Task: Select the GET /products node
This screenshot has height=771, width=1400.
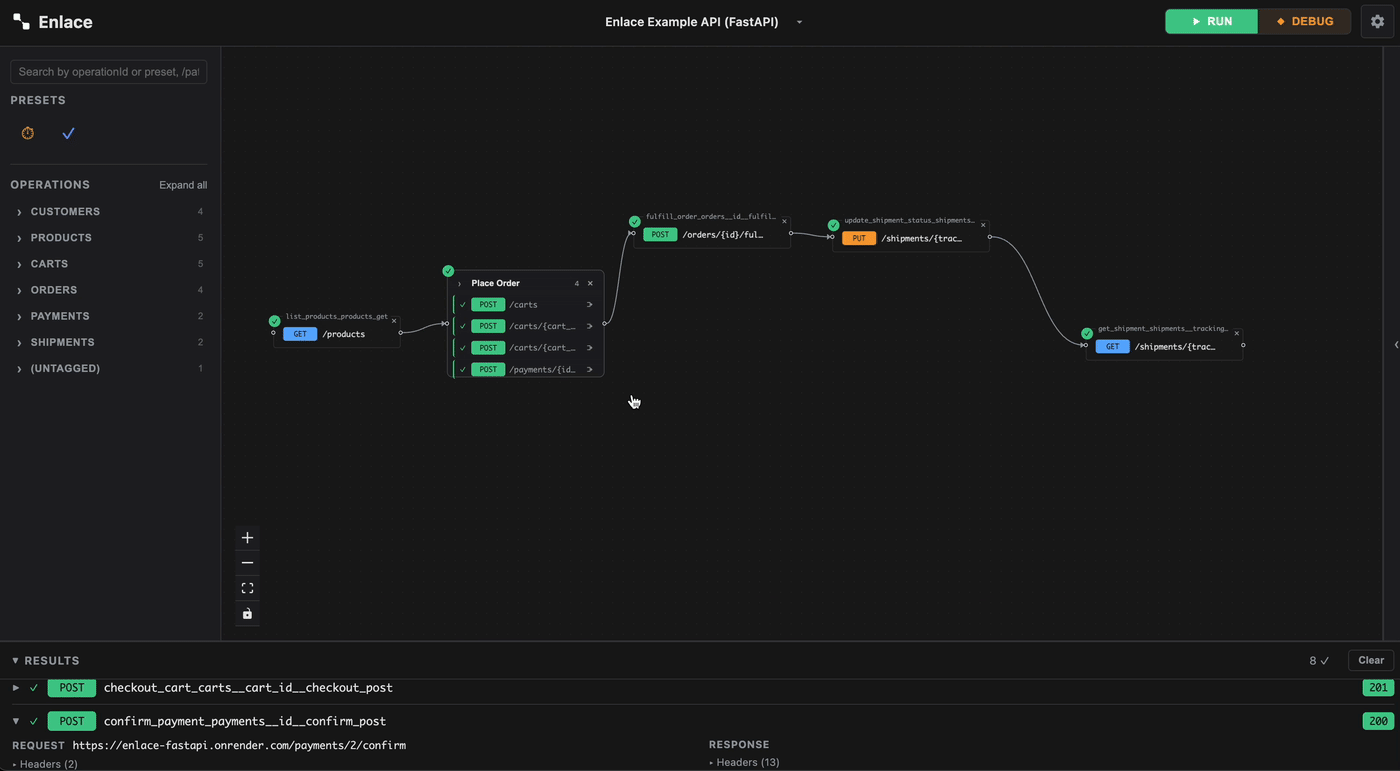Action: 337,334
